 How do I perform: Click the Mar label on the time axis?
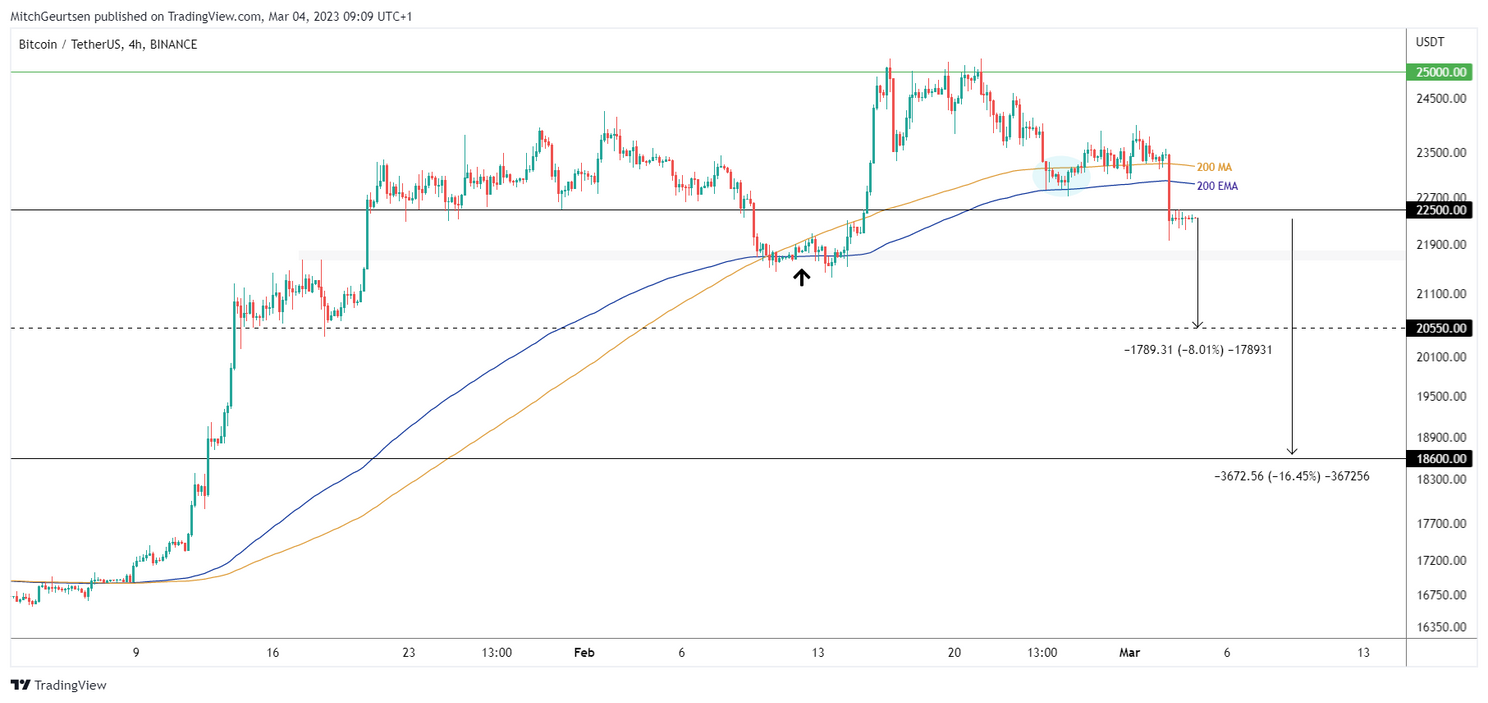(1128, 652)
